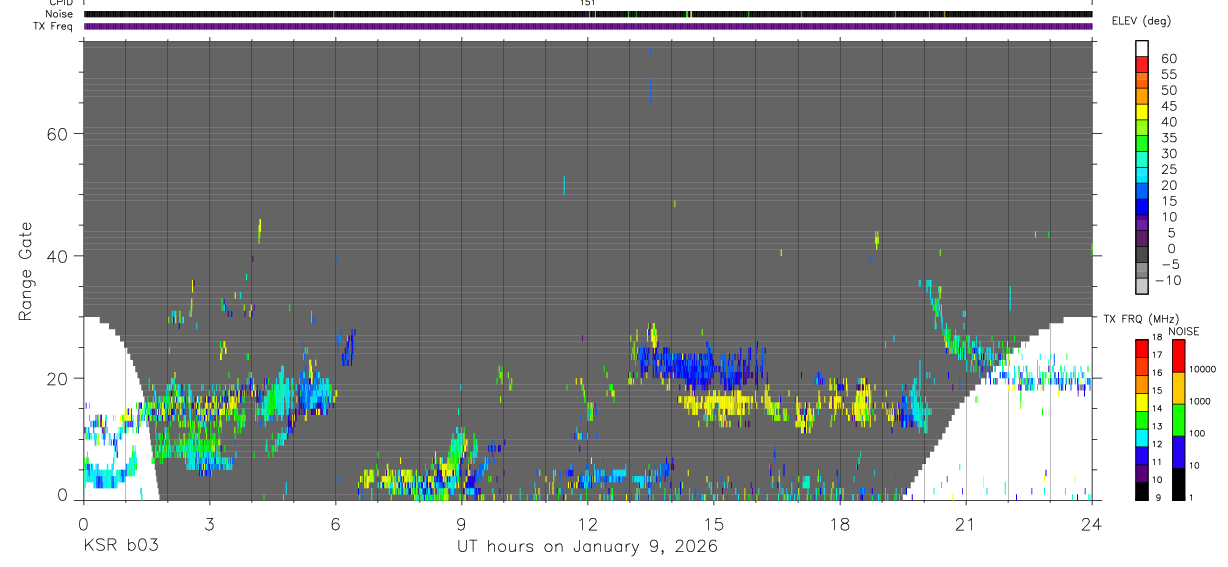Click the 21 hour tick label
The width and height of the screenshot is (1228, 567).
[966, 523]
